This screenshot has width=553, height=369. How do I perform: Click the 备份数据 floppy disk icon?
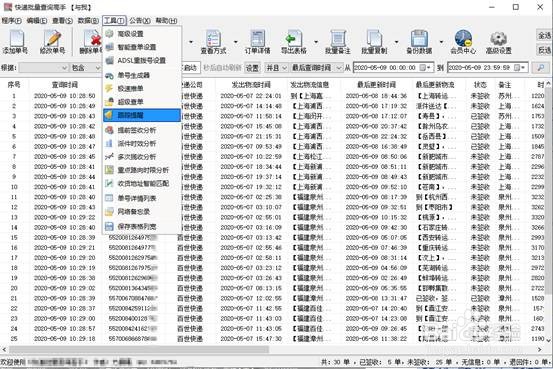[419, 42]
